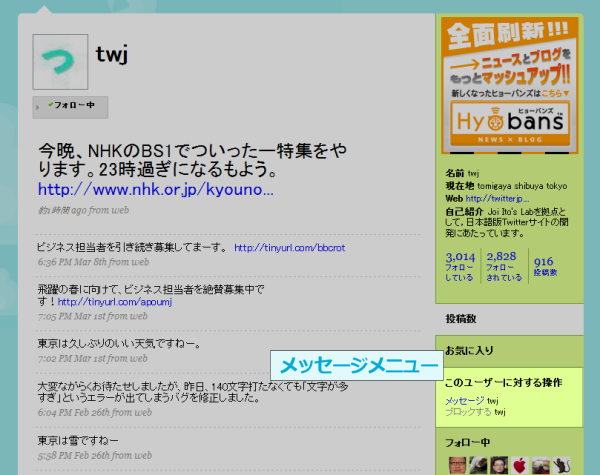Open the tinyurl.com/bbcrot link
Screen dimensions: 600x475
[x=290, y=248]
